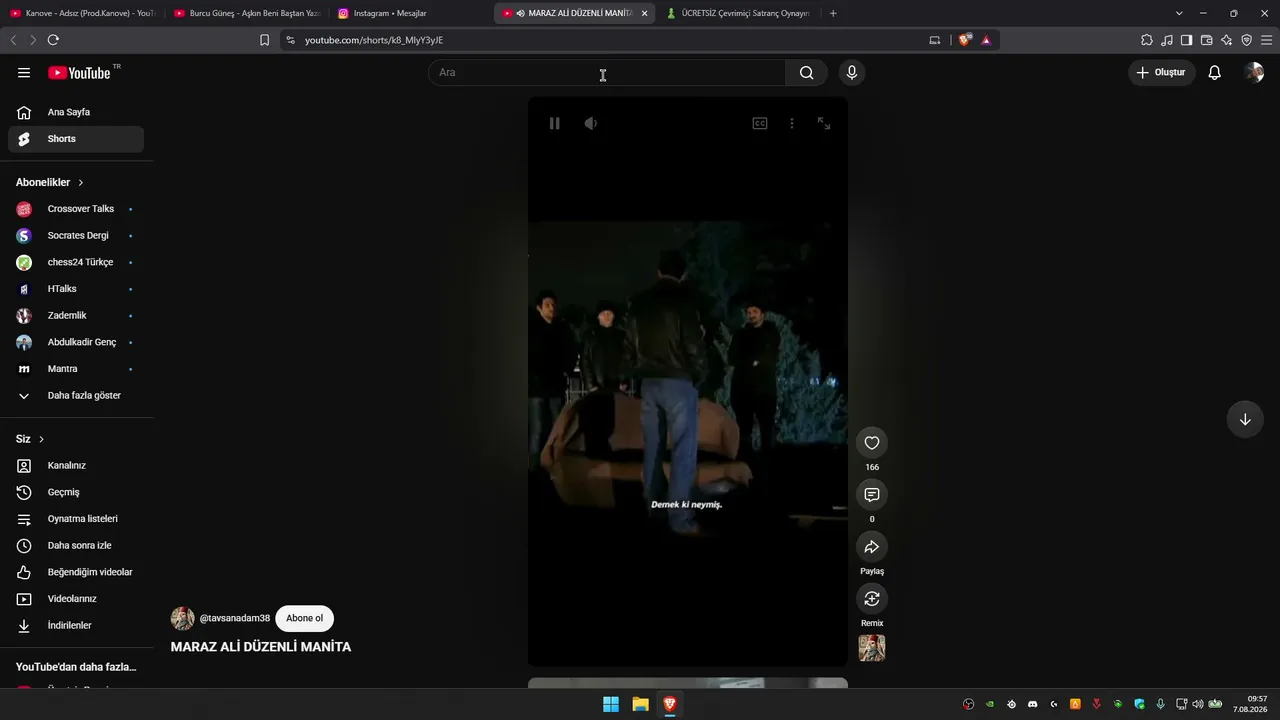Switch to the Burcu Güneş tab
Viewport: 1280px width, 720px height.
coord(246,13)
